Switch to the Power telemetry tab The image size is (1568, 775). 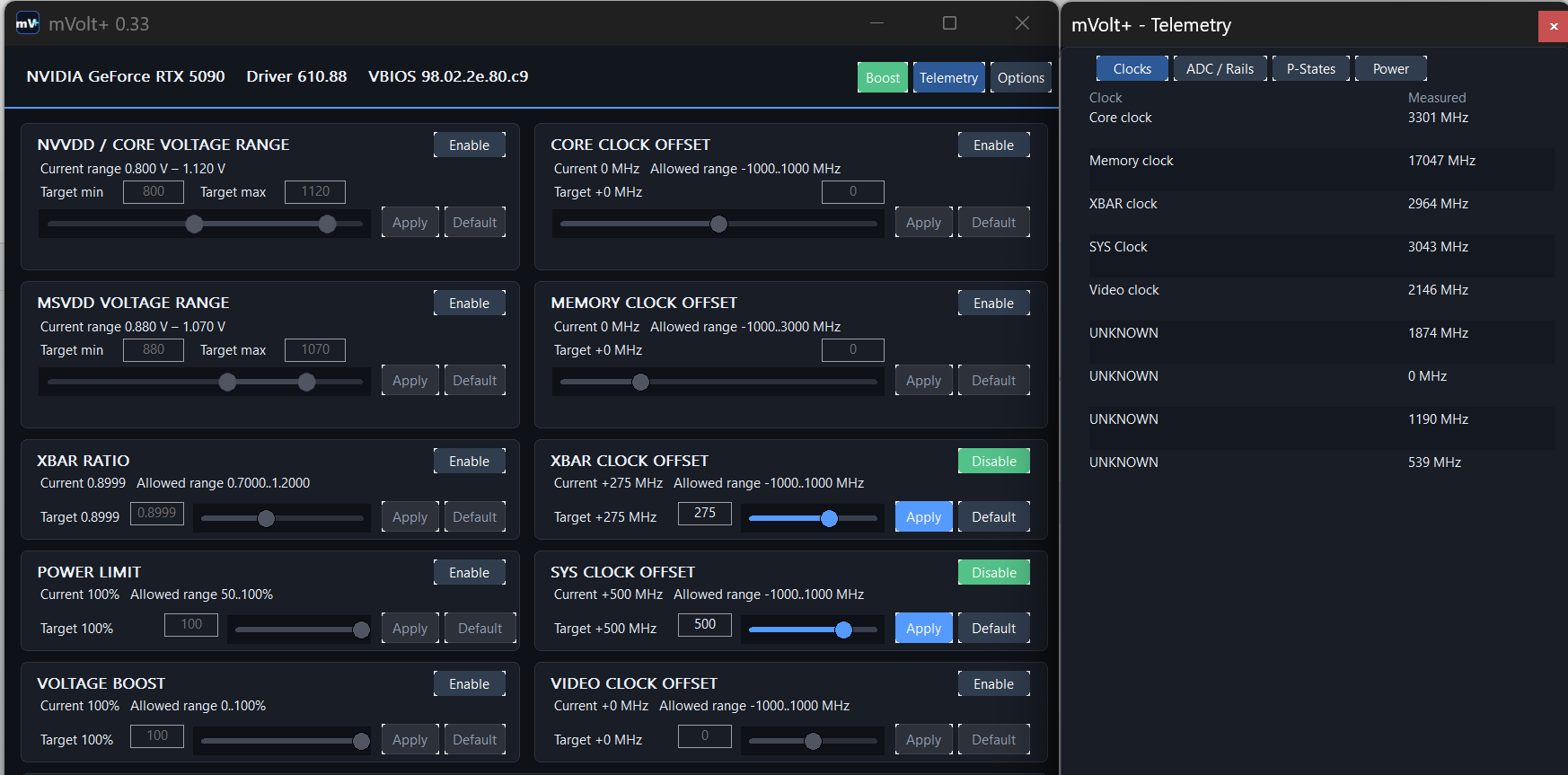click(x=1391, y=69)
